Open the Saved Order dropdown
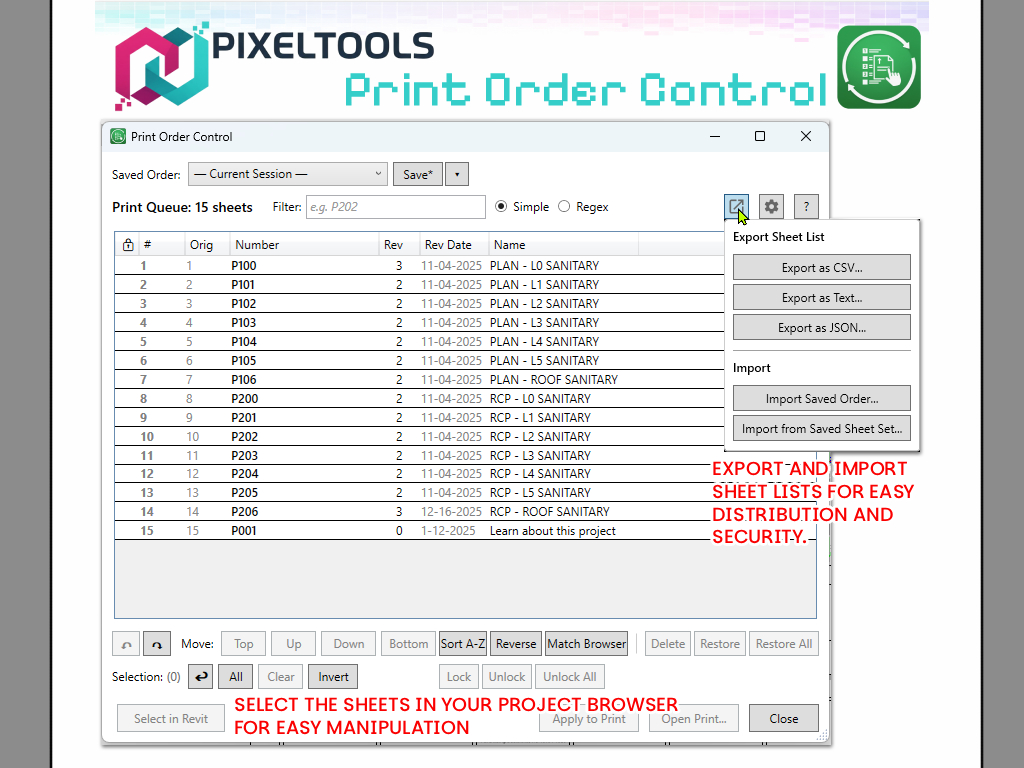1024x768 pixels. tap(287, 174)
